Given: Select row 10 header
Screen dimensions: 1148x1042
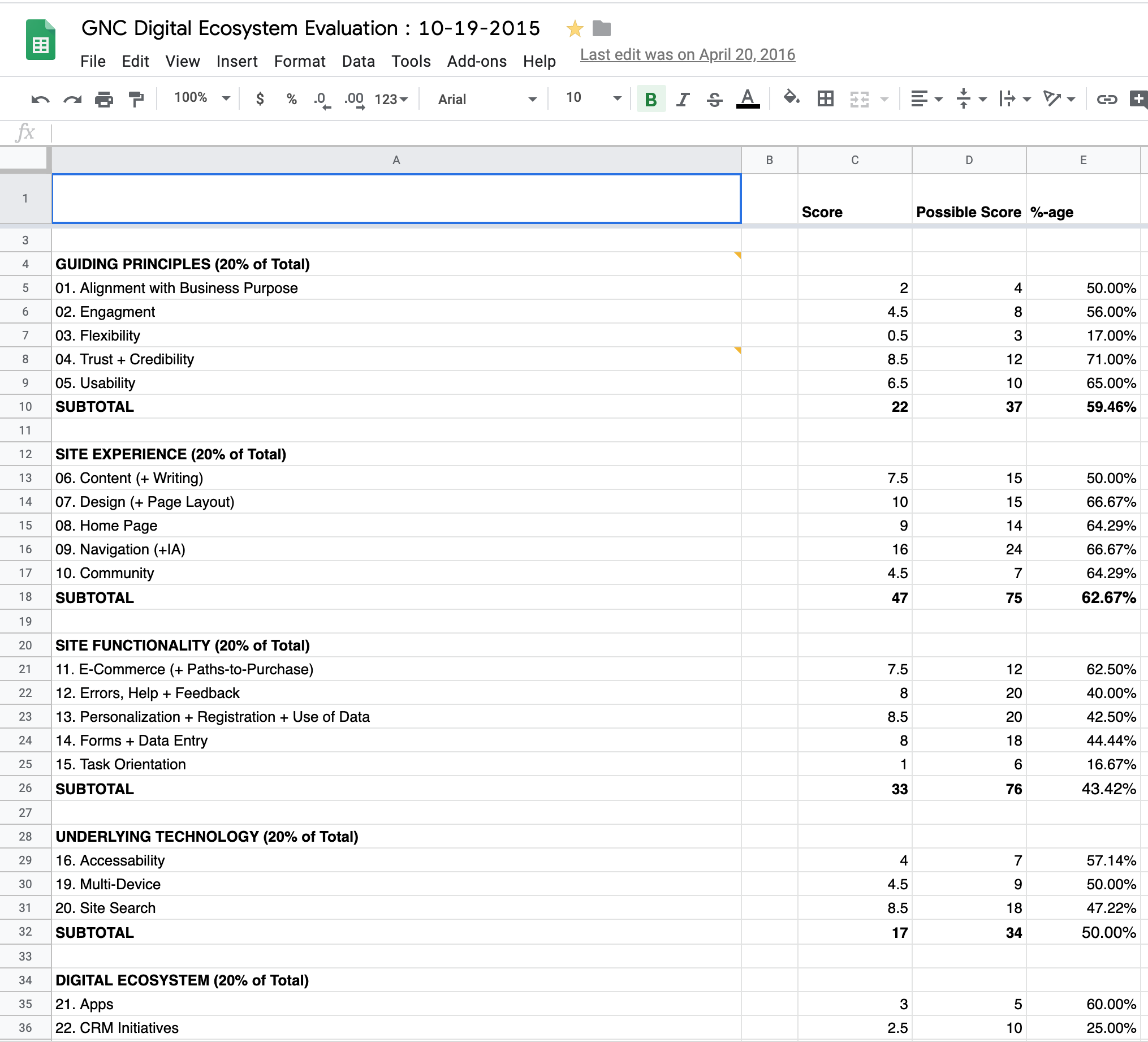Looking at the screenshot, I should (x=25, y=407).
